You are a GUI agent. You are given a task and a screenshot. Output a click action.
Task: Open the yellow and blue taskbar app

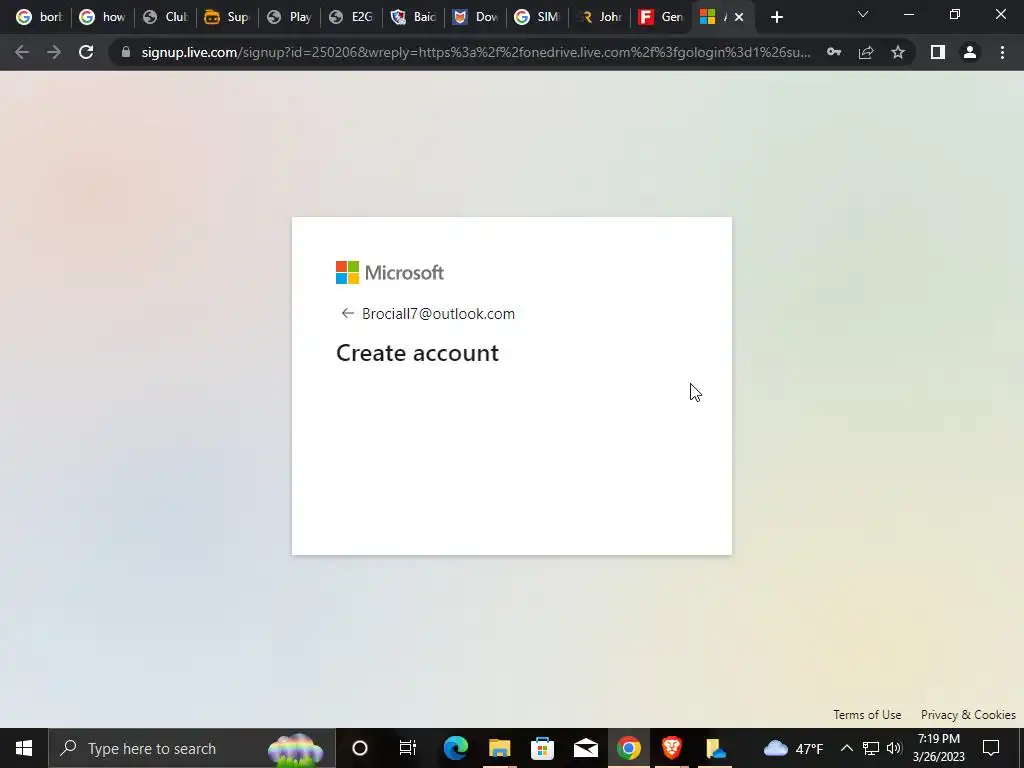(716, 748)
